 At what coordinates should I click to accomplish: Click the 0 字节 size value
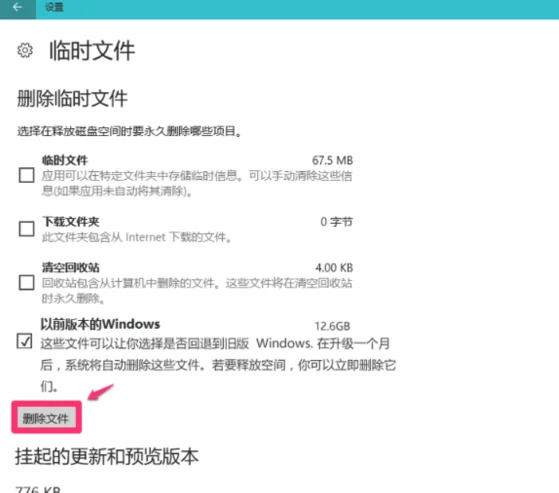pyautogui.click(x=337, y=222)
